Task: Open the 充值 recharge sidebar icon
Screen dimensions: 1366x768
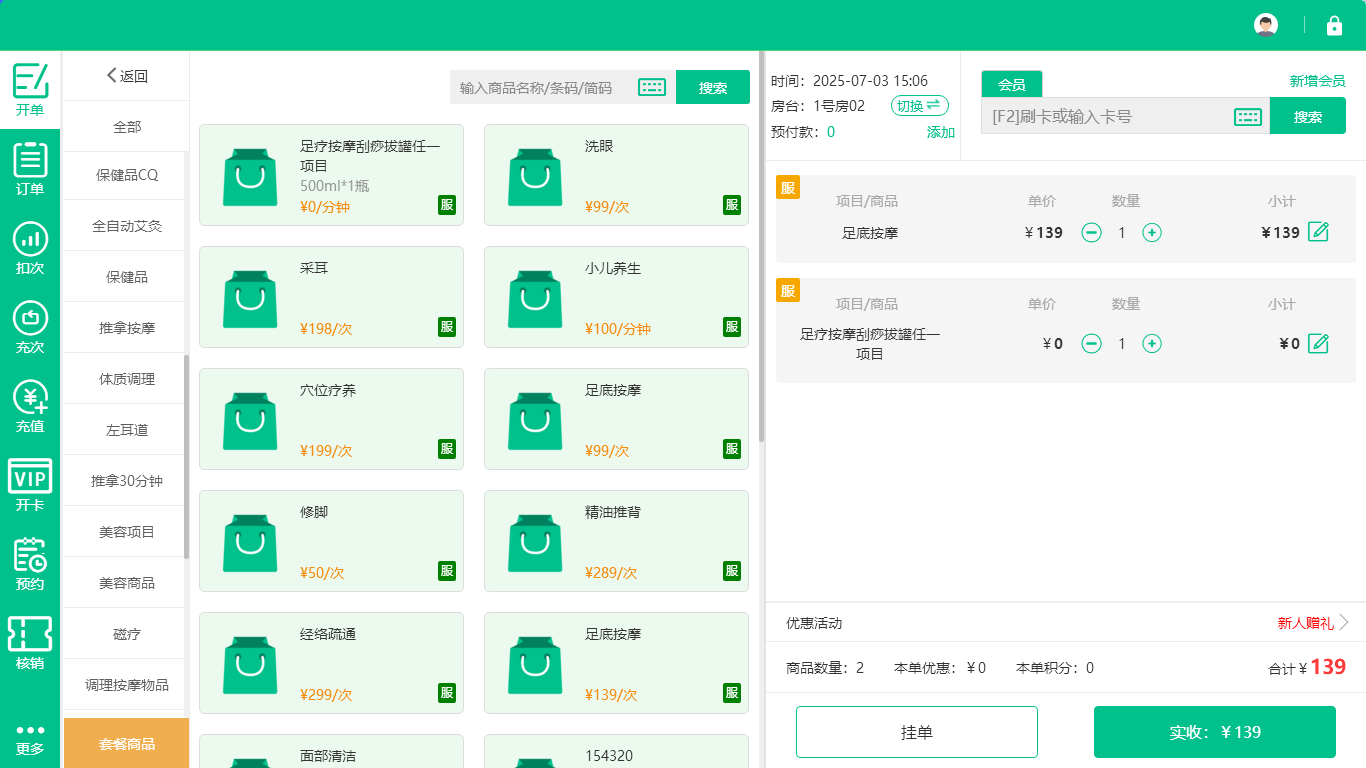Action: pos(30,406)
